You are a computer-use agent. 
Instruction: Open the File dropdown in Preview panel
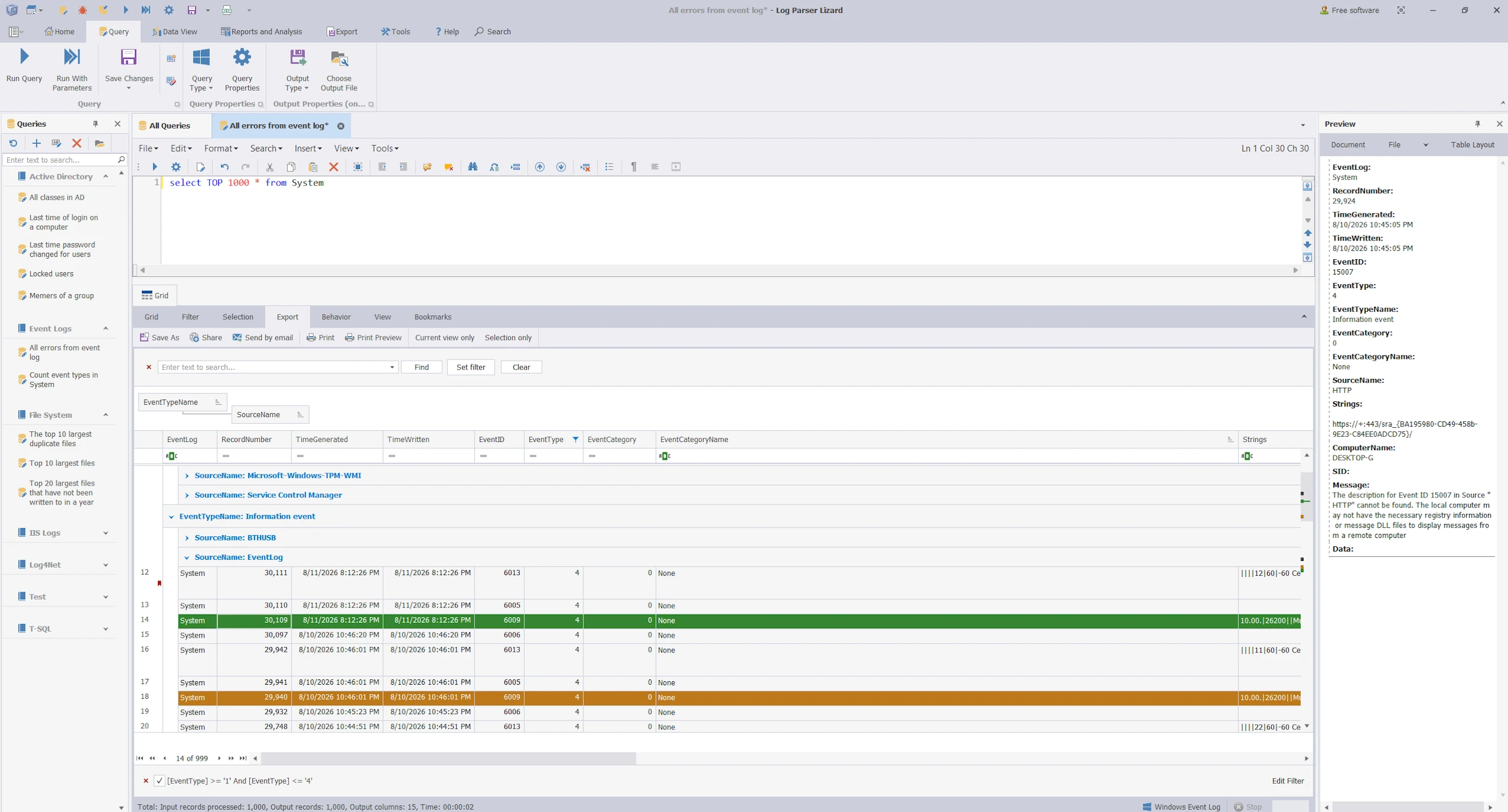click(1425, 145)
